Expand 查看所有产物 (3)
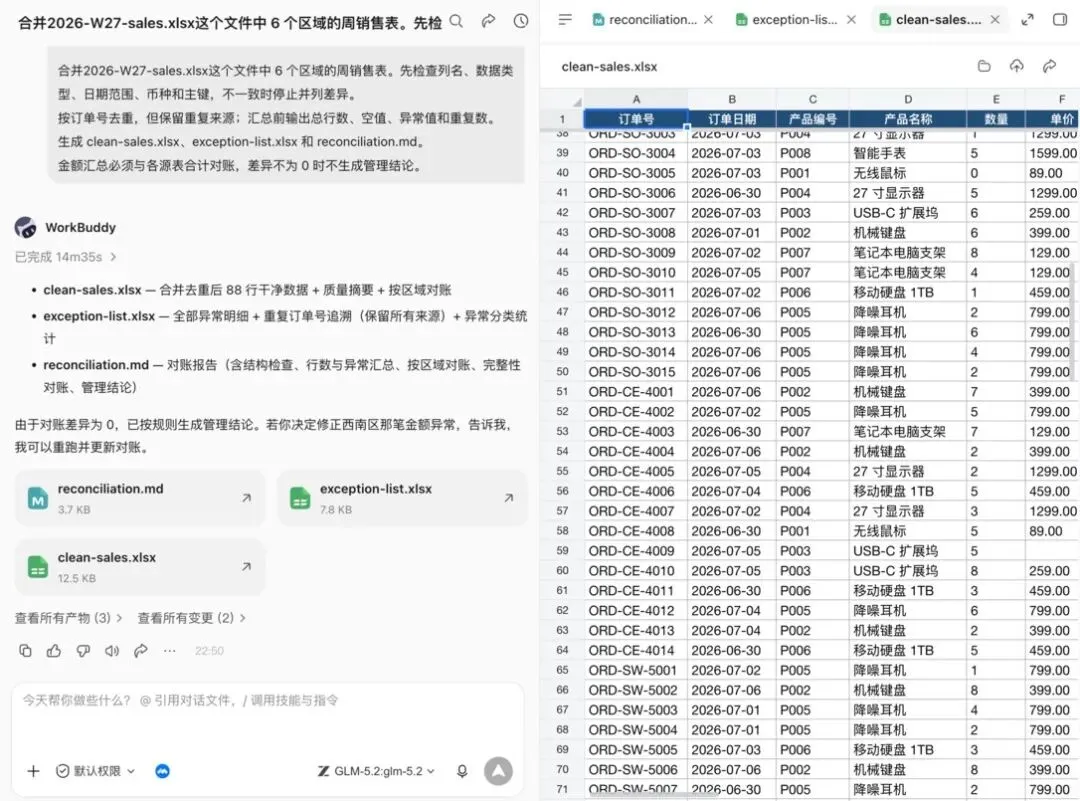Viewport: 1080px width, 801px height. click(x=68, y=618)
